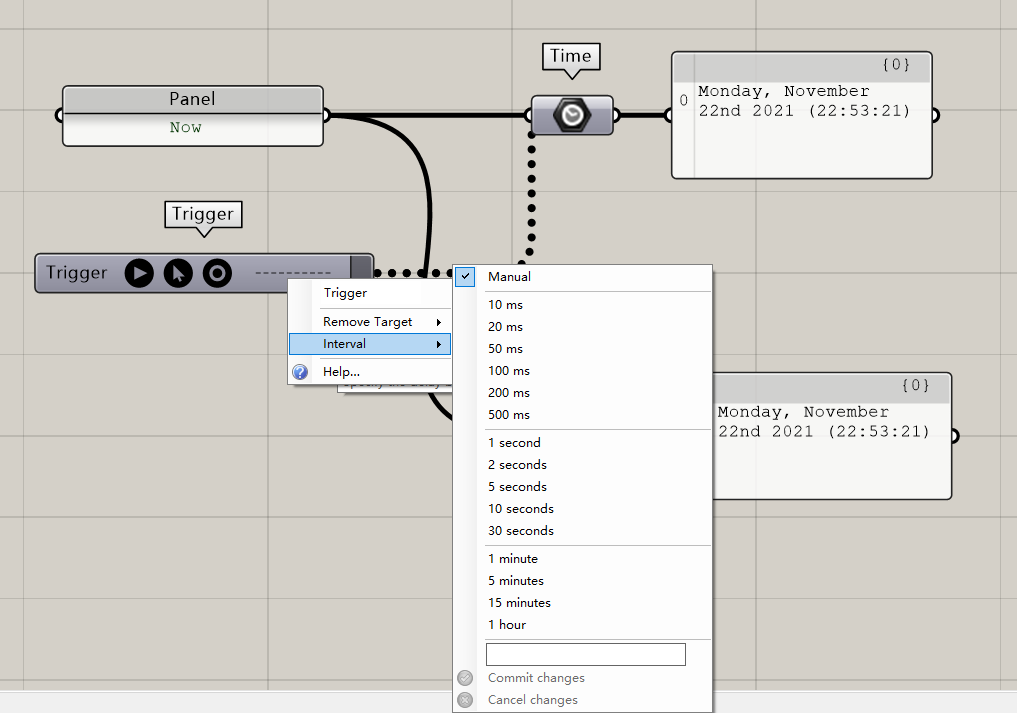
Task: Open the Remove Target menu entry
Action: click(370, 322)
